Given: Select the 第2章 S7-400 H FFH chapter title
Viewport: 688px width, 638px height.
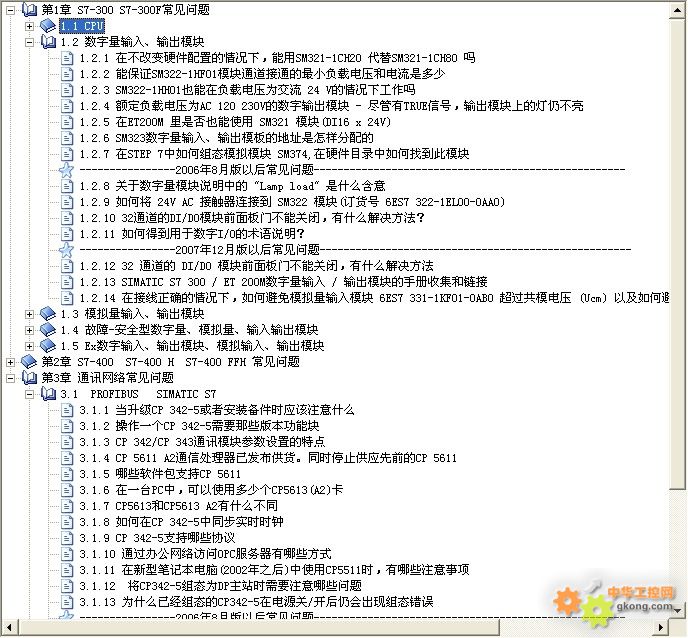Looking at the screenshot, I should click(170, 362).
